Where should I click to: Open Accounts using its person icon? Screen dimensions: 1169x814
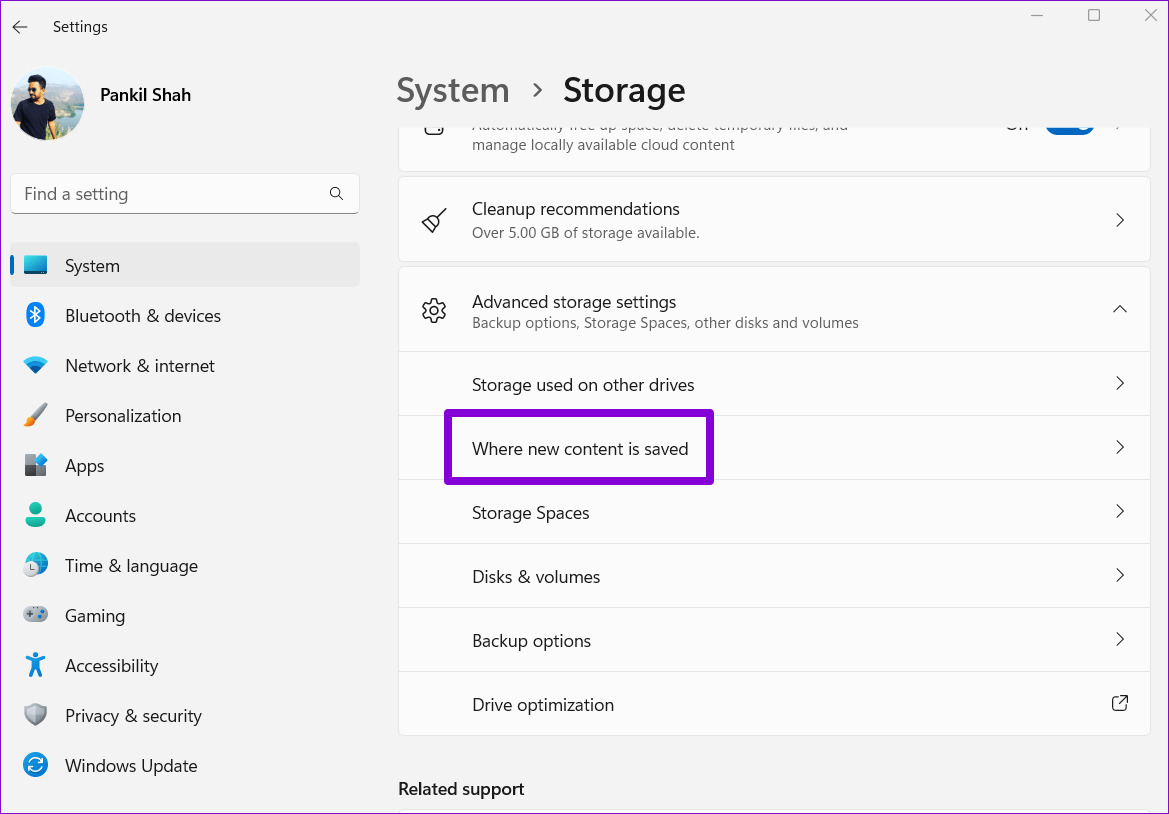pyautogui.click(x=36, y=515)
